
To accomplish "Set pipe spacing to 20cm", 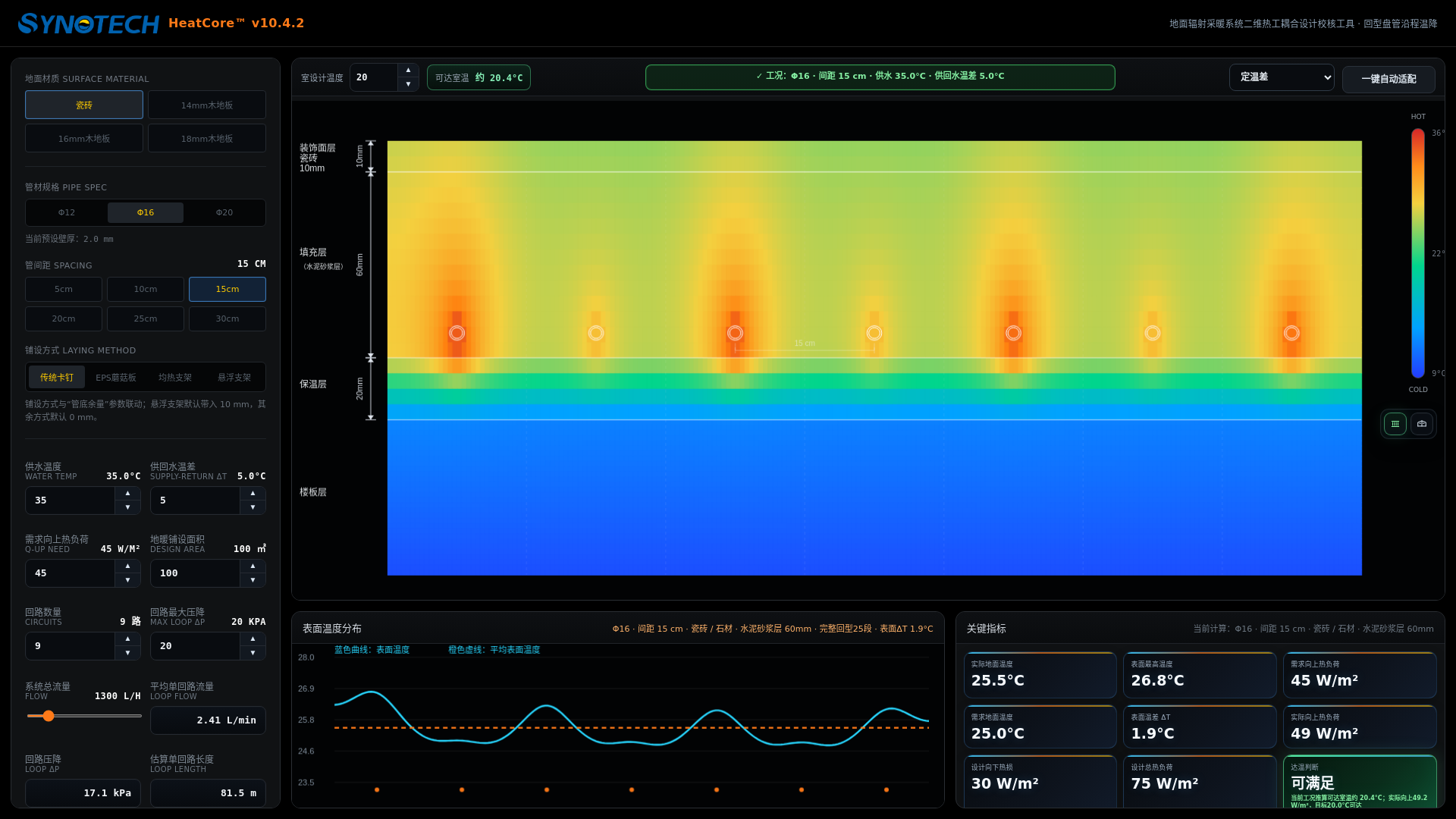I will tap(64, 318).
